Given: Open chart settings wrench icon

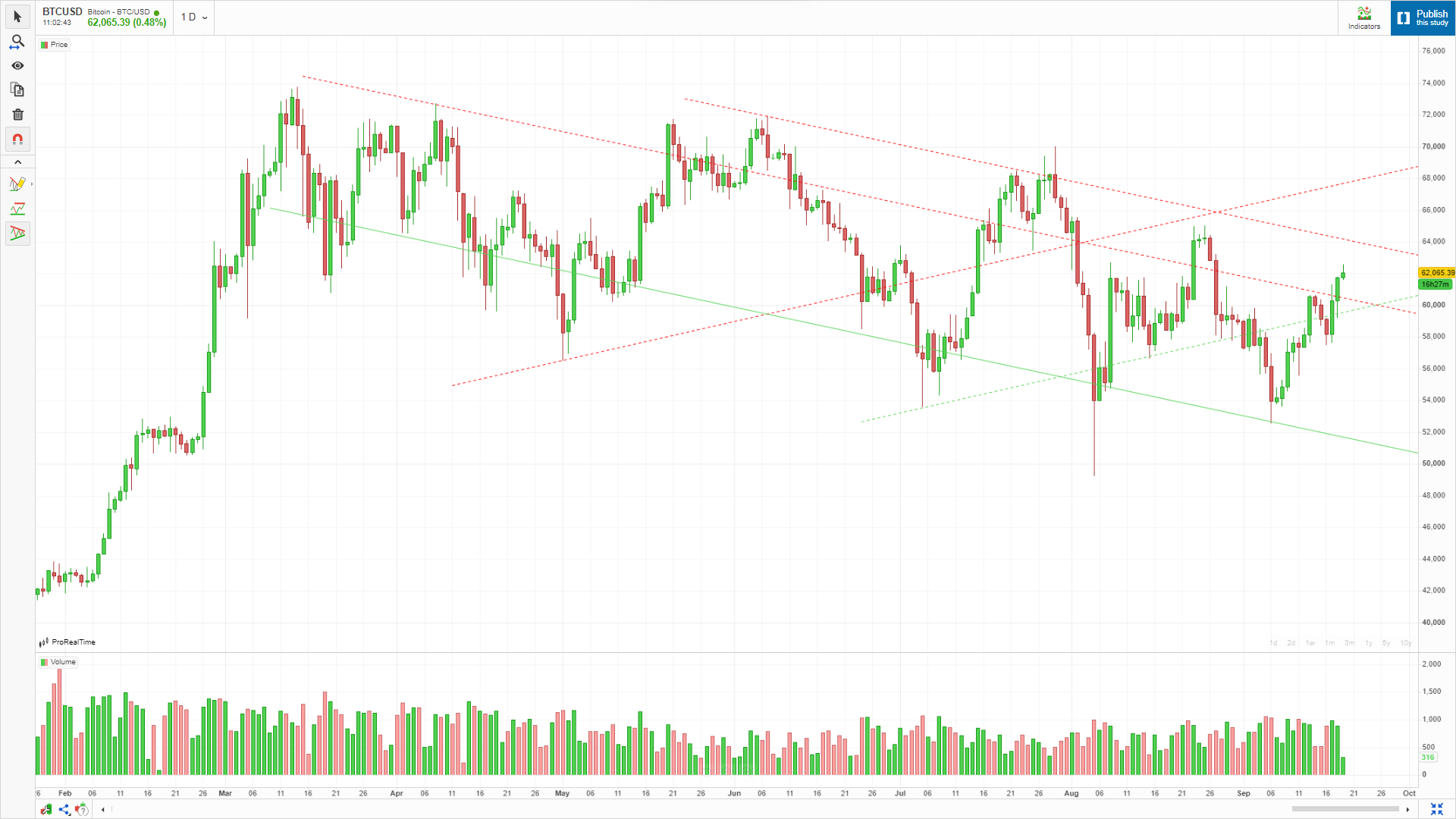Looking at the screenshot, I should [x=46, y=809].
